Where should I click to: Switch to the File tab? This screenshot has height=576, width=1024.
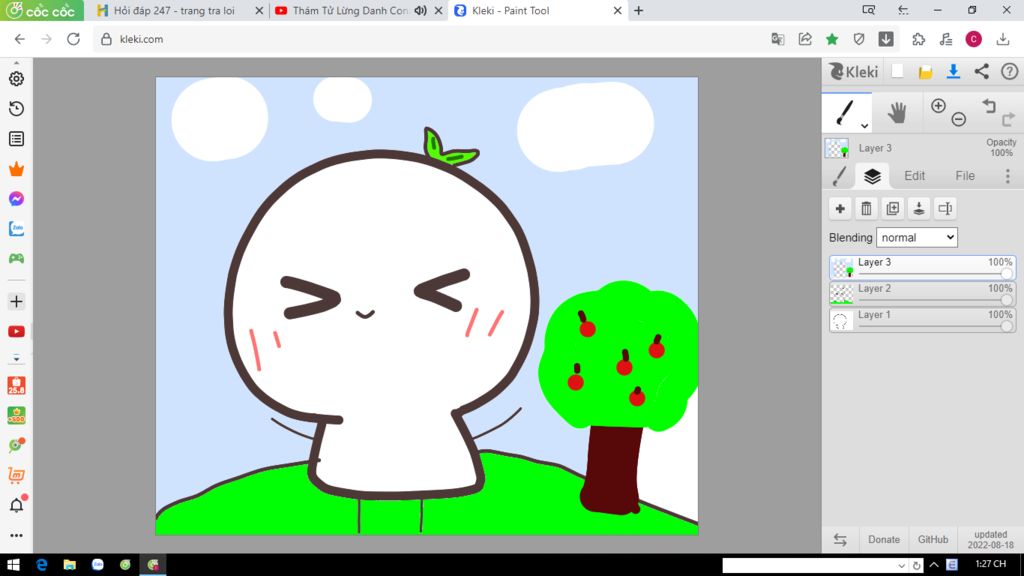point(965,176)
